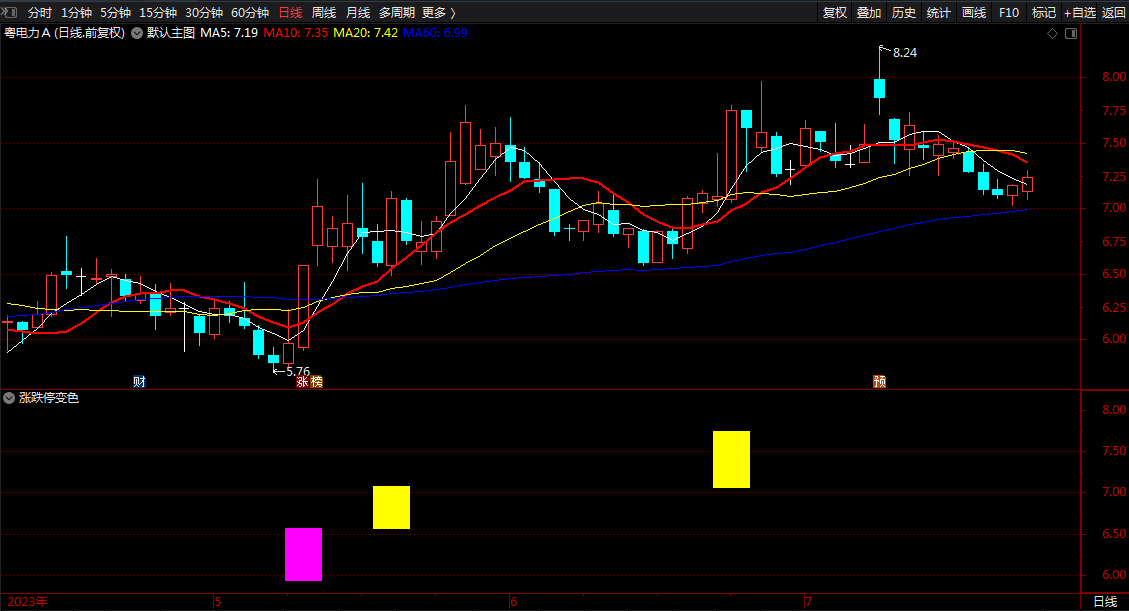Switch to 月线 monthly chart

coord(358,12)
